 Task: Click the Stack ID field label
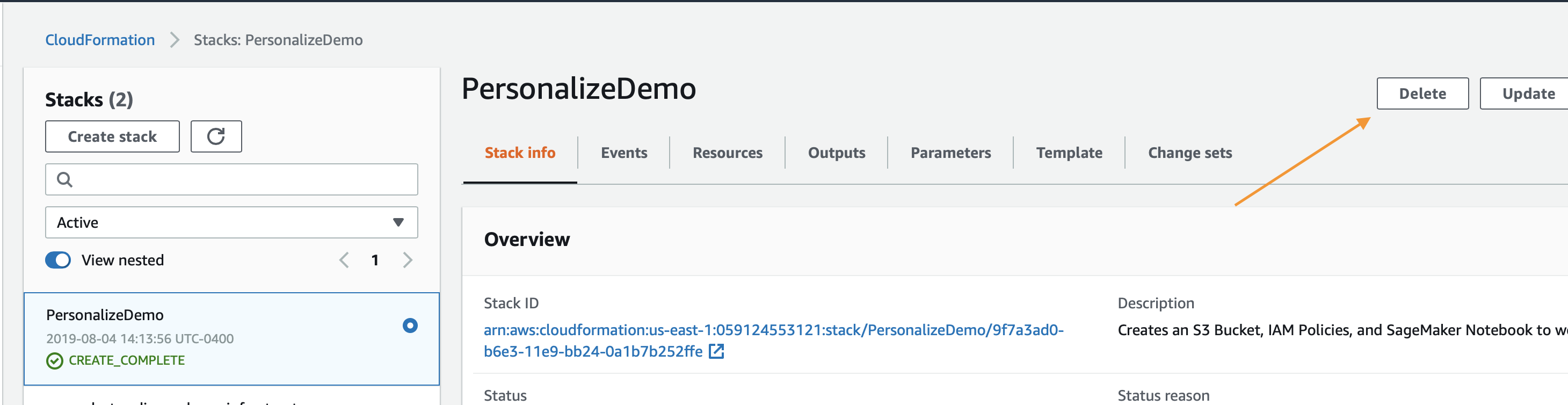[511, 303]
